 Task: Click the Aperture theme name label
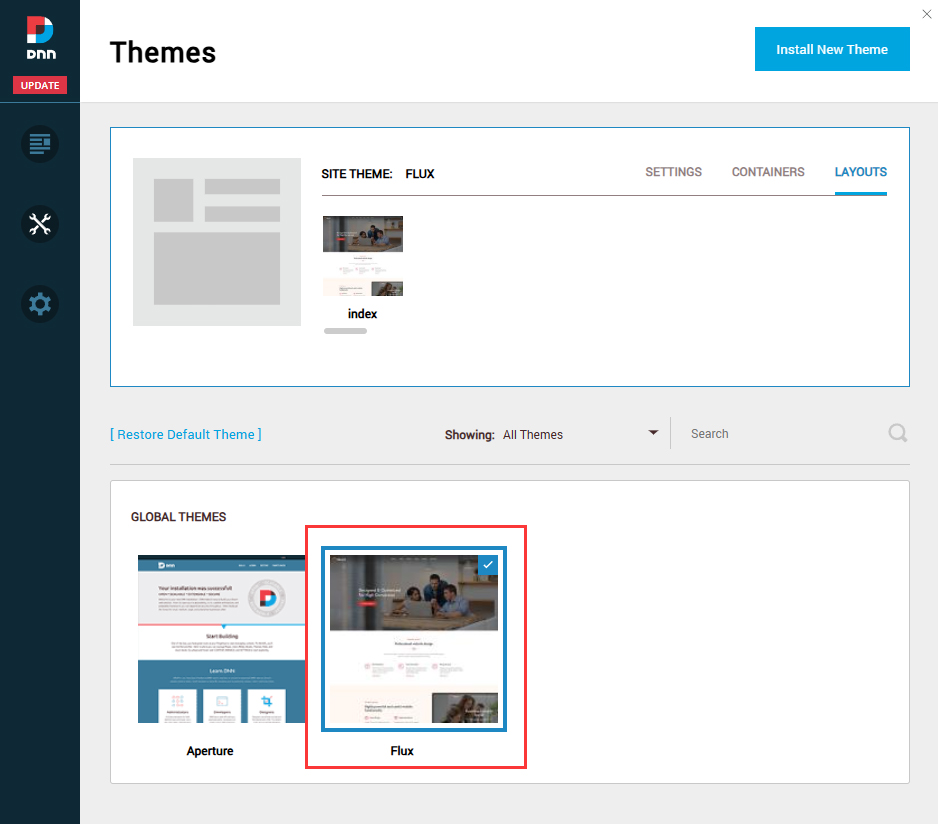210,751
